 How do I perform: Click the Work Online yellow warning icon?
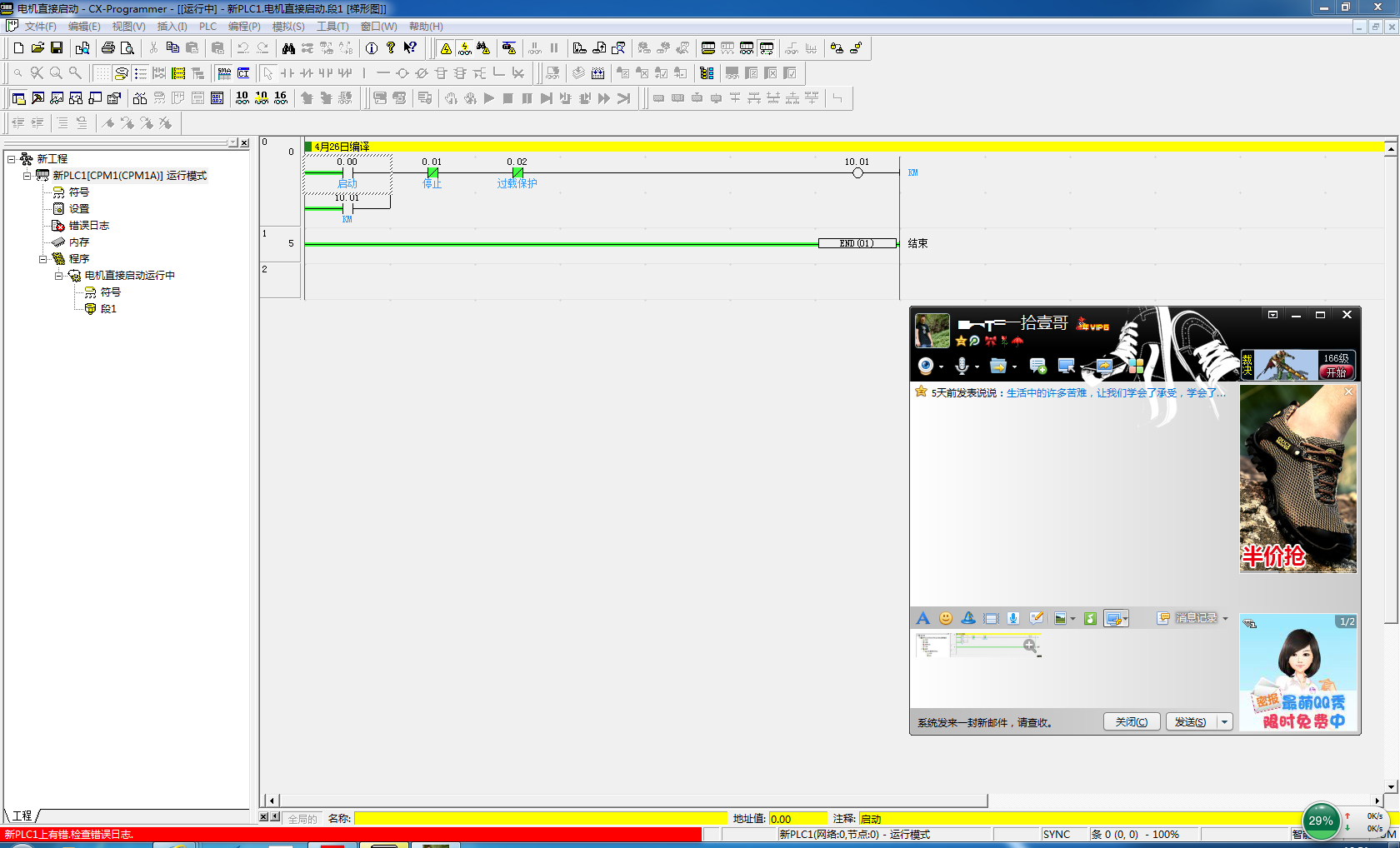click(x=446, y=48)
